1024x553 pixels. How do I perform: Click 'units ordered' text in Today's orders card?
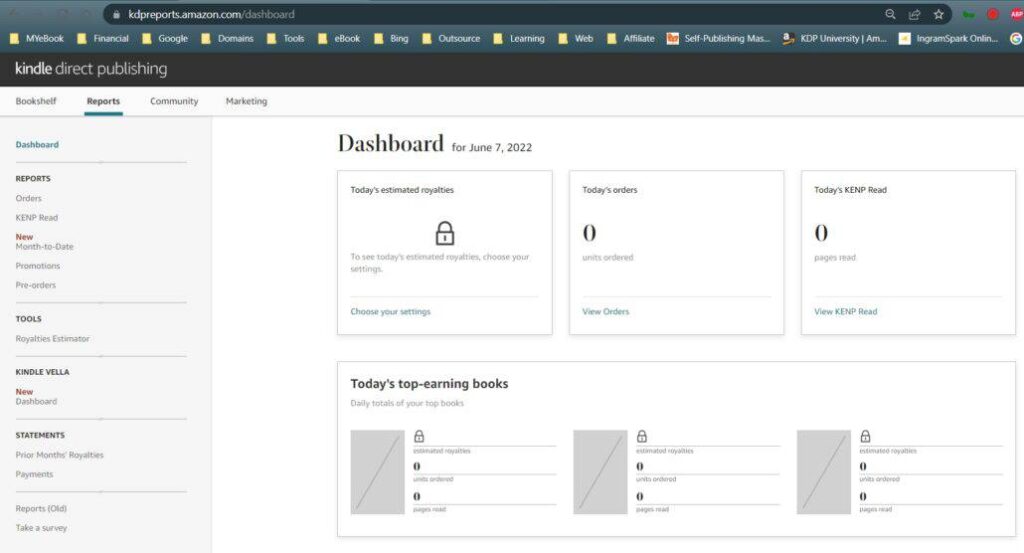[x=607, y=257]
